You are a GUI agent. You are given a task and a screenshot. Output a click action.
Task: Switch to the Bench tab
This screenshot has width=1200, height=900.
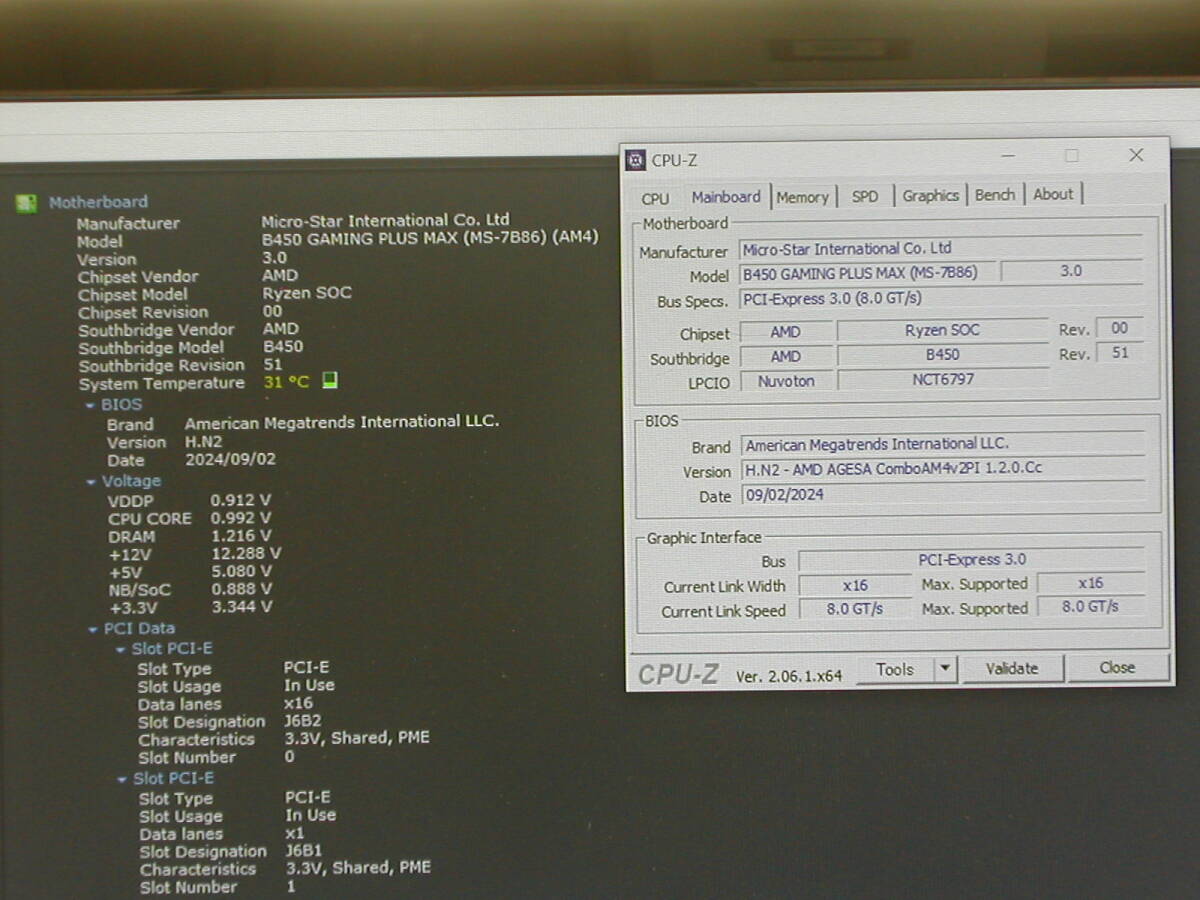tap(995, 195)
